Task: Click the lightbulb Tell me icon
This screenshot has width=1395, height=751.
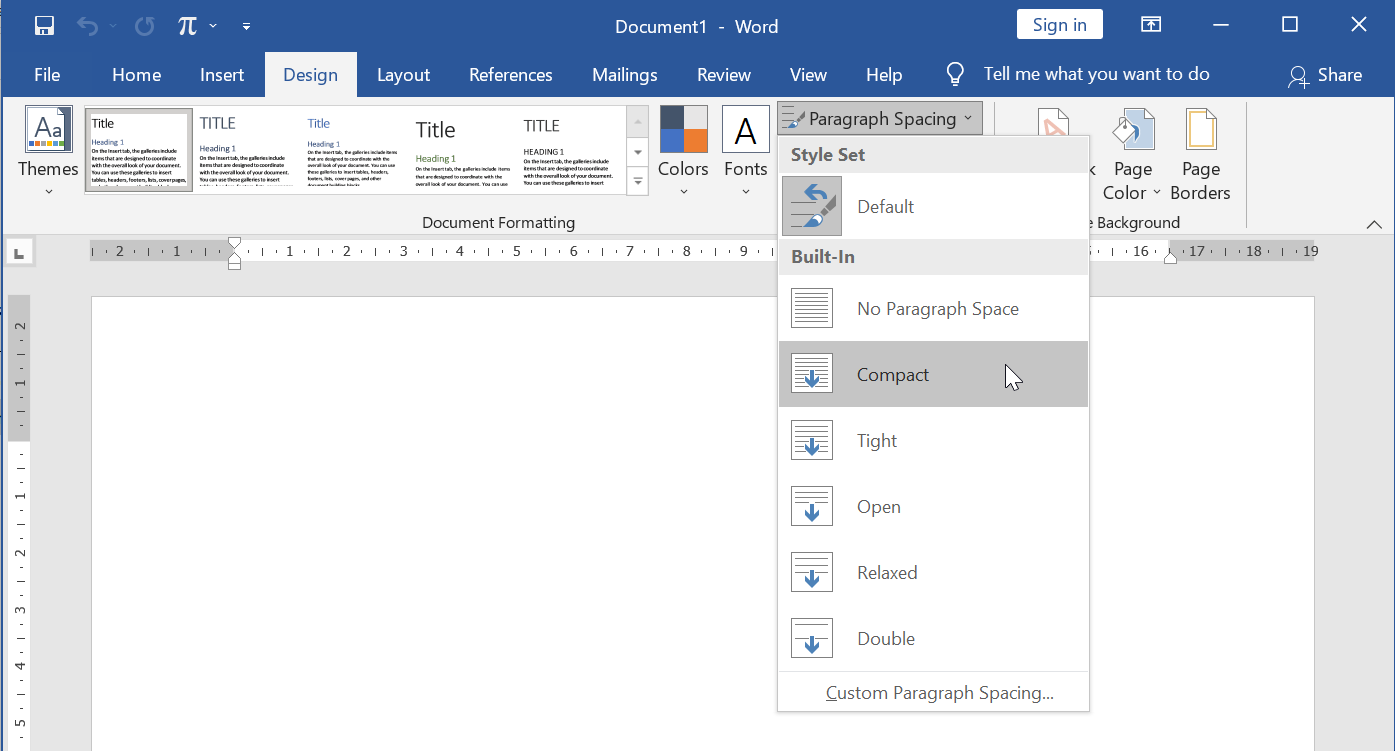Action: point(955,74)
